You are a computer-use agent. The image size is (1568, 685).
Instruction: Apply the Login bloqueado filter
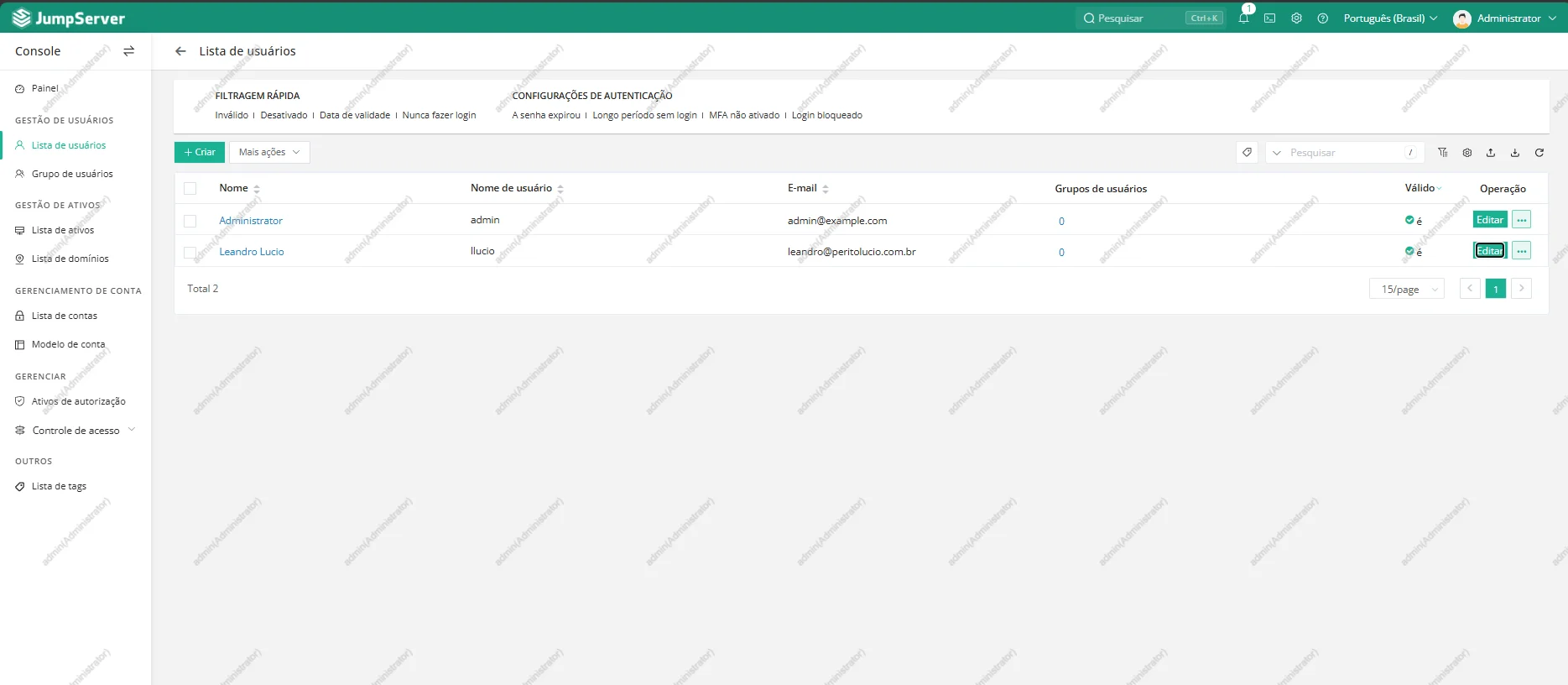827,115
